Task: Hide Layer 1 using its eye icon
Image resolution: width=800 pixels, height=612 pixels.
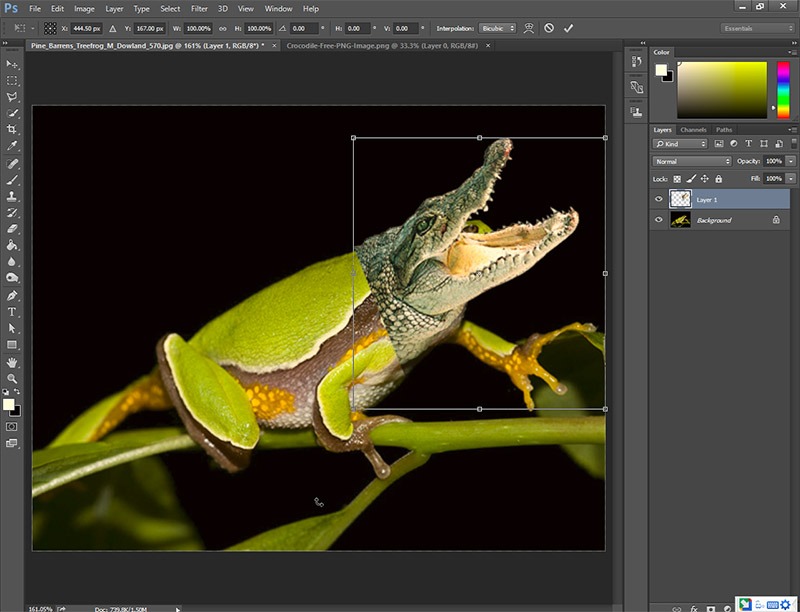Action: (658, 200)
